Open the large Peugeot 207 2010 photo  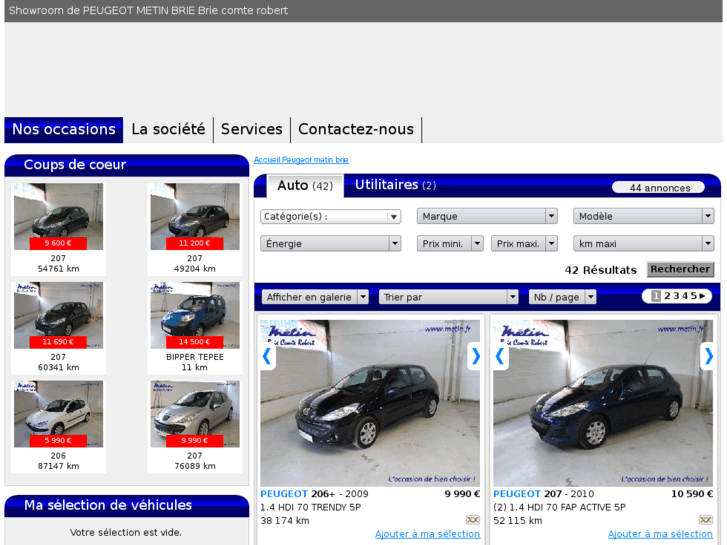[603, 403]
